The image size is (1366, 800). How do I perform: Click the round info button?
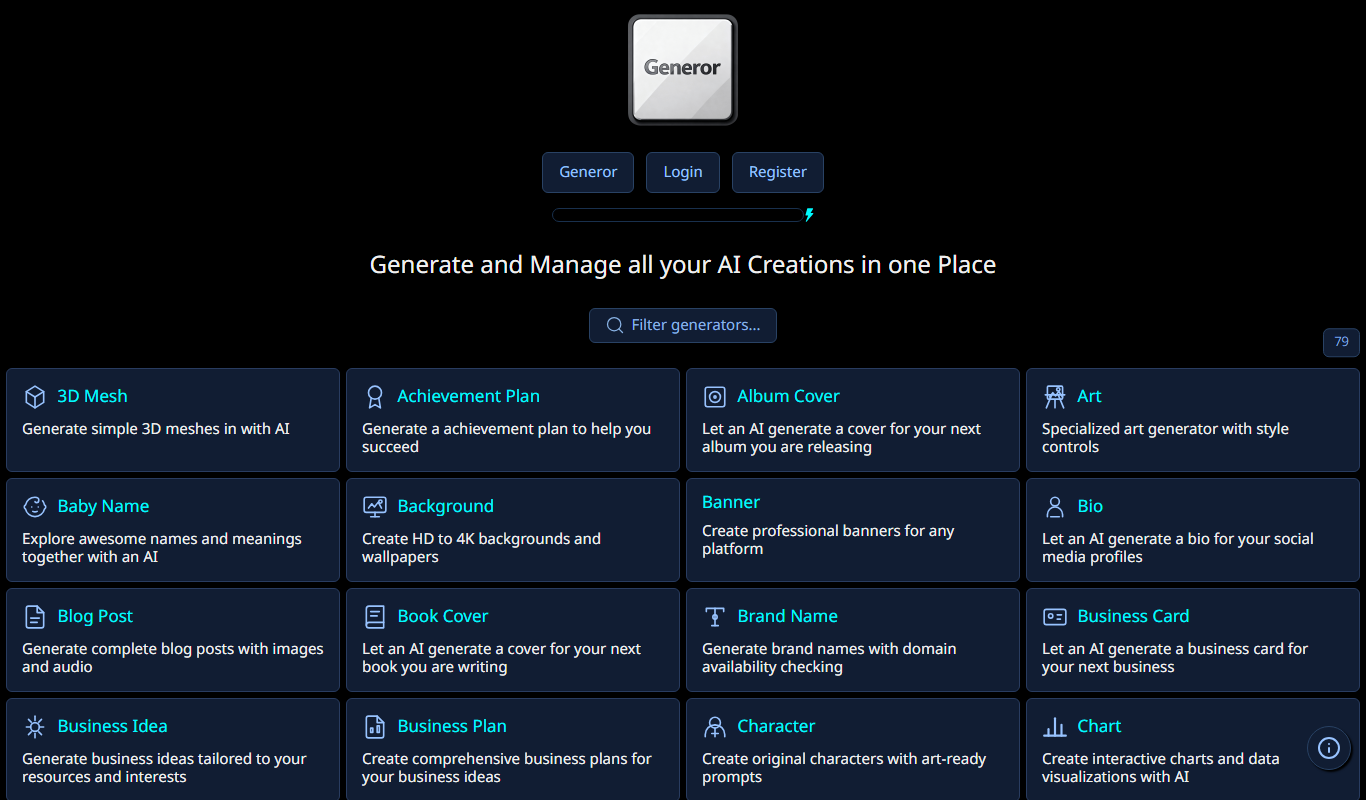[1329, 748]
